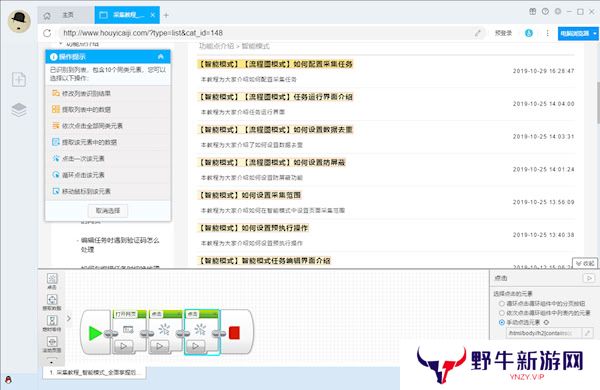Select 点击一次该元素 option

pos(108,158)
